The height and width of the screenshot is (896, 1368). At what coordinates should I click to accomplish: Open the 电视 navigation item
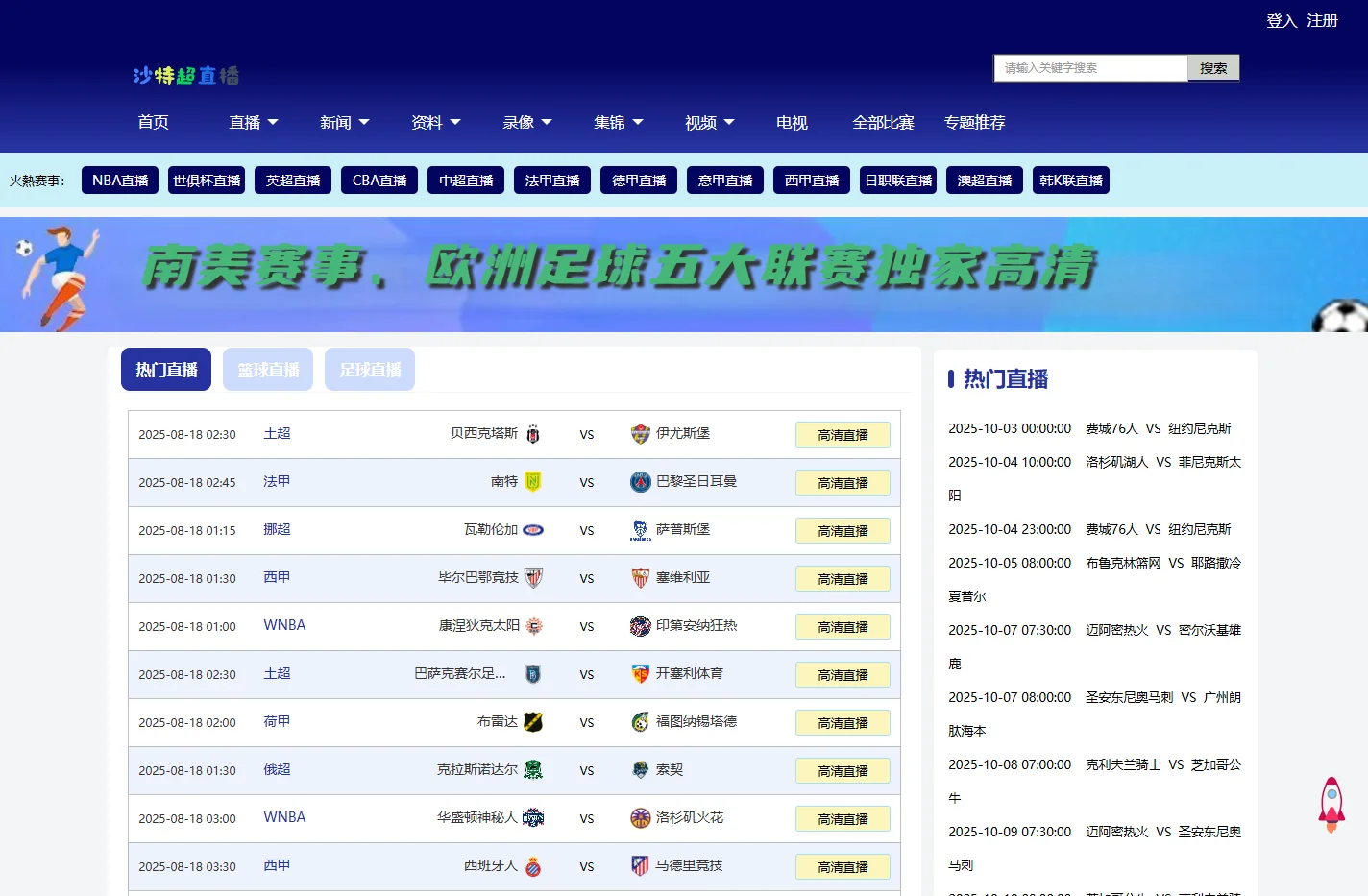[792, 122]
